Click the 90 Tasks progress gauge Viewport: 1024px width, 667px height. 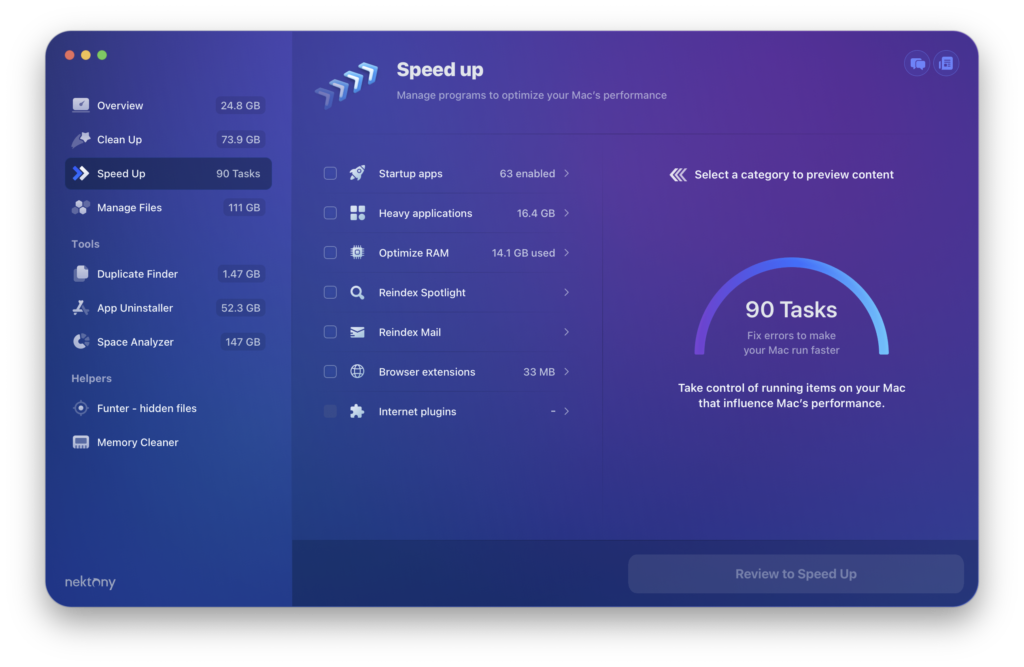pos(791,307)
